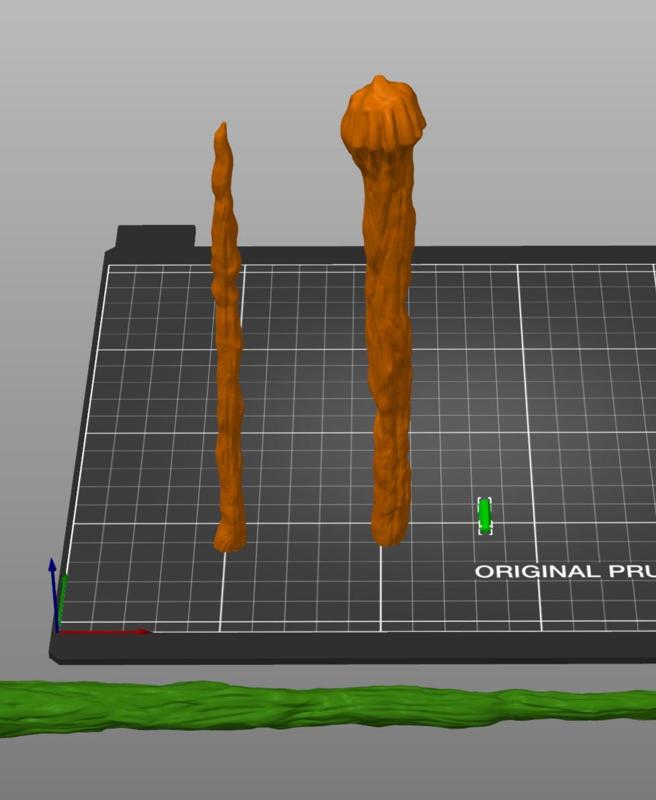Click the large green branch model at bottom
Screen dimensions: 656x800
coord(328,708)
